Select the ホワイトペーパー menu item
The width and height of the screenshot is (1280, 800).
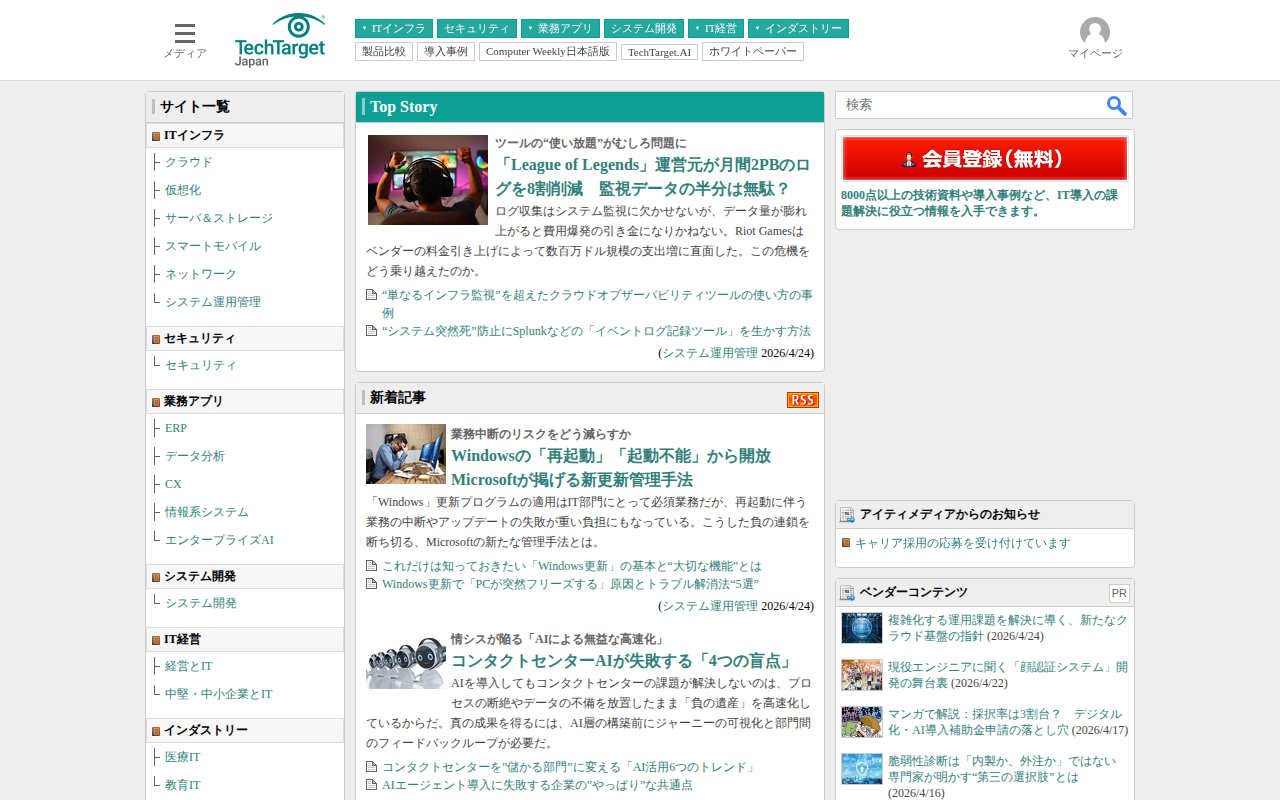(752, 52)
